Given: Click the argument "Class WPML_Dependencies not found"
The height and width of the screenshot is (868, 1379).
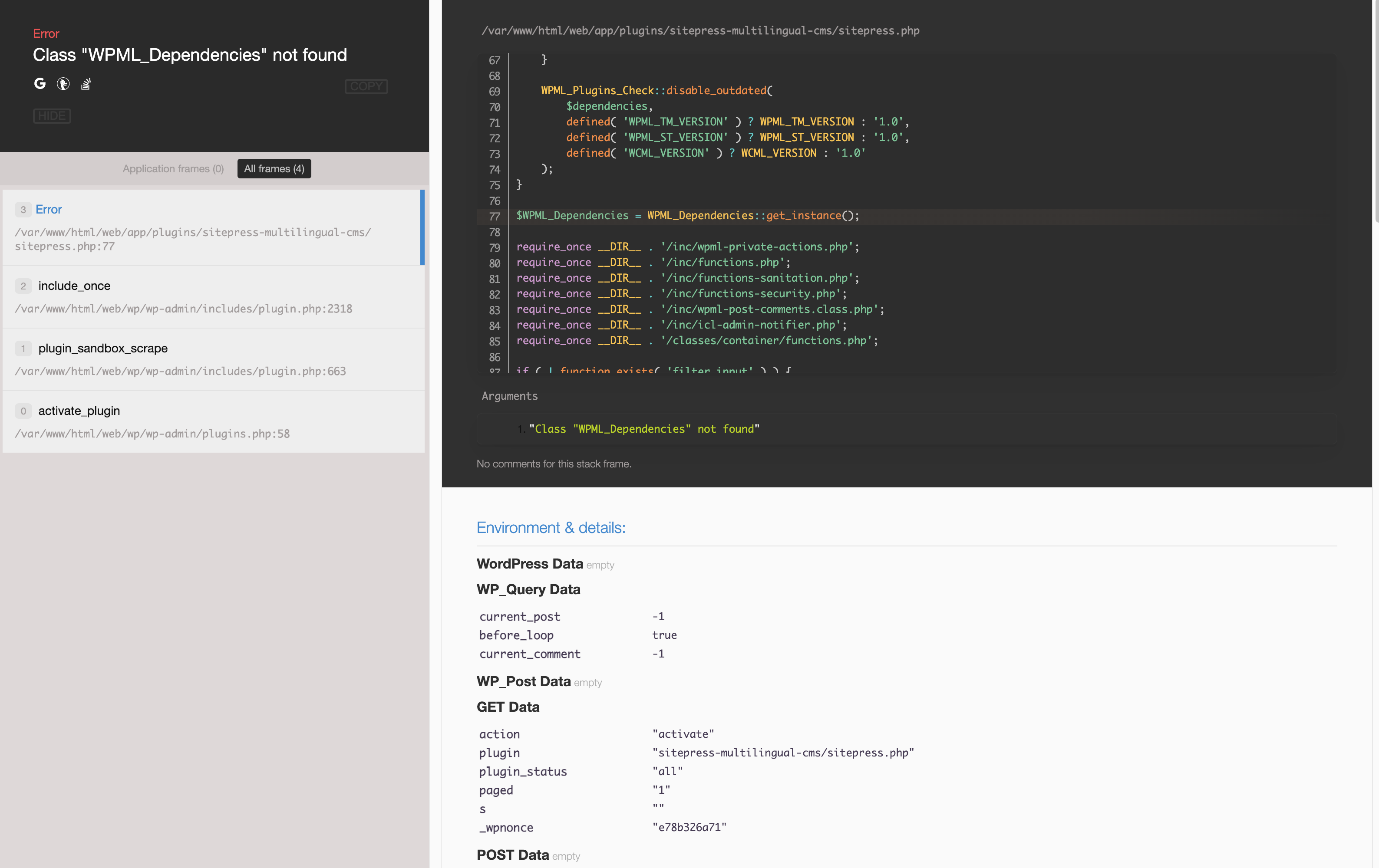Looking at the screenshot, I should click(643, 429).
